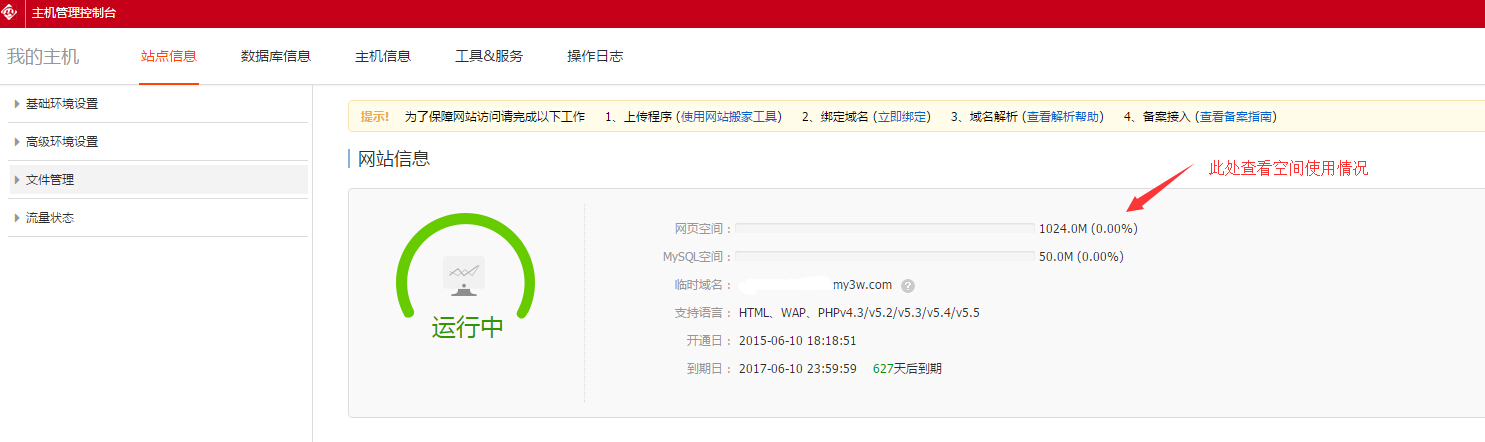Click the red logo icon in header
The height and width of the screenshot is (442, 1485).
(x=11, y=13)
